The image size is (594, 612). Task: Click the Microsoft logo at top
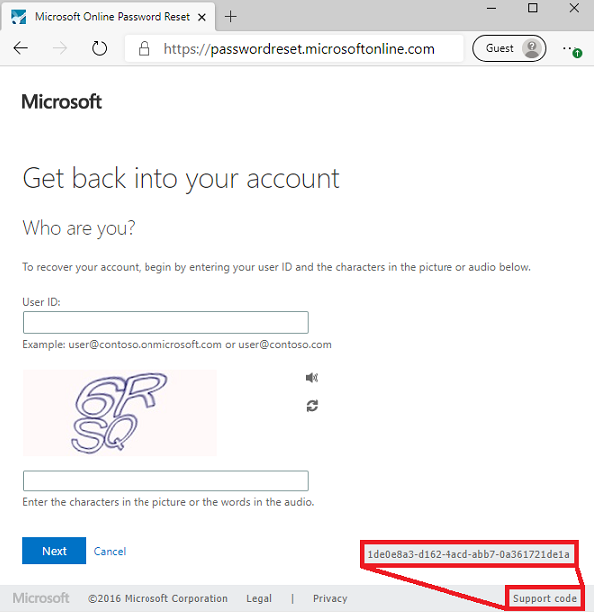coord(62,102)
